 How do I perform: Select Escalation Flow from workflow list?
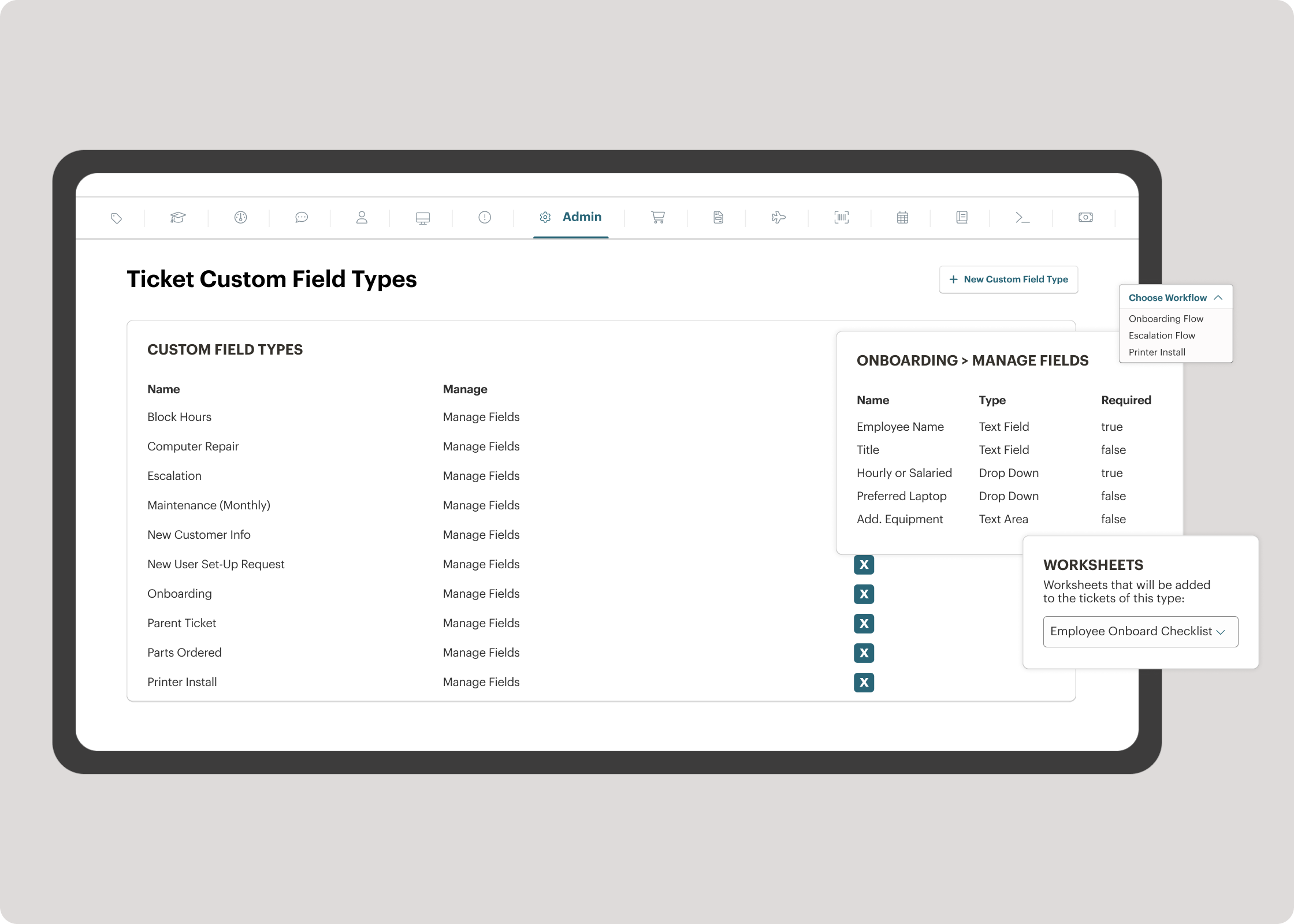(x=1162, y=336)
